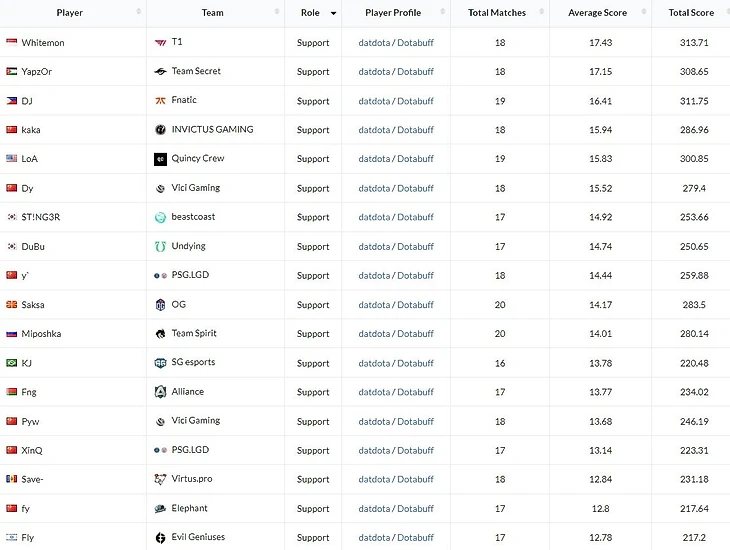Click the Alliance team logo icon
The image size is (730, 550).
click(x=160, y=392)
